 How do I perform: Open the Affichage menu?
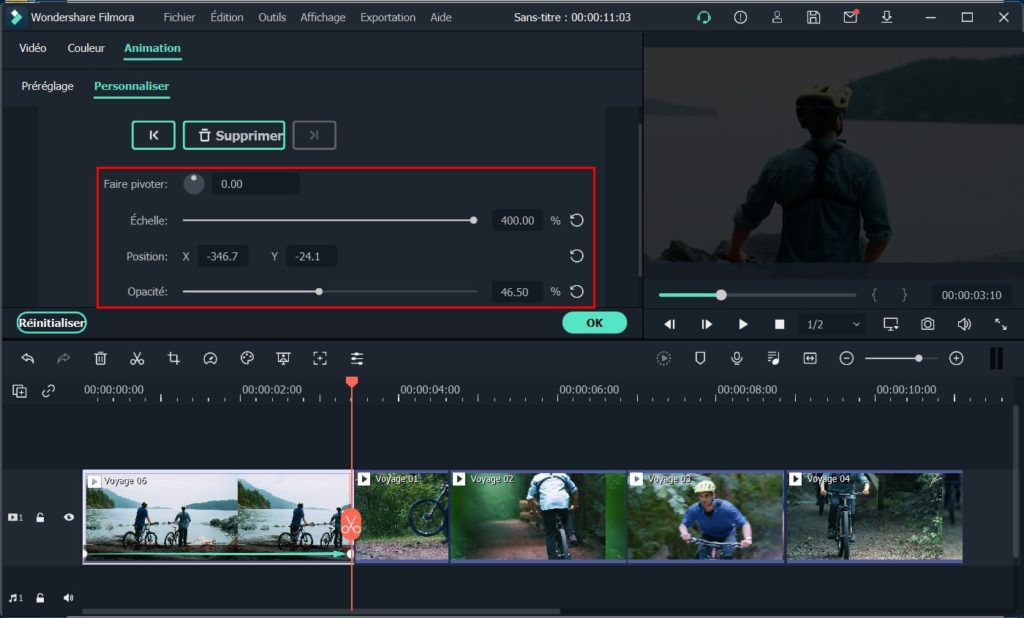pyautogui.click(x=323, y=18)
